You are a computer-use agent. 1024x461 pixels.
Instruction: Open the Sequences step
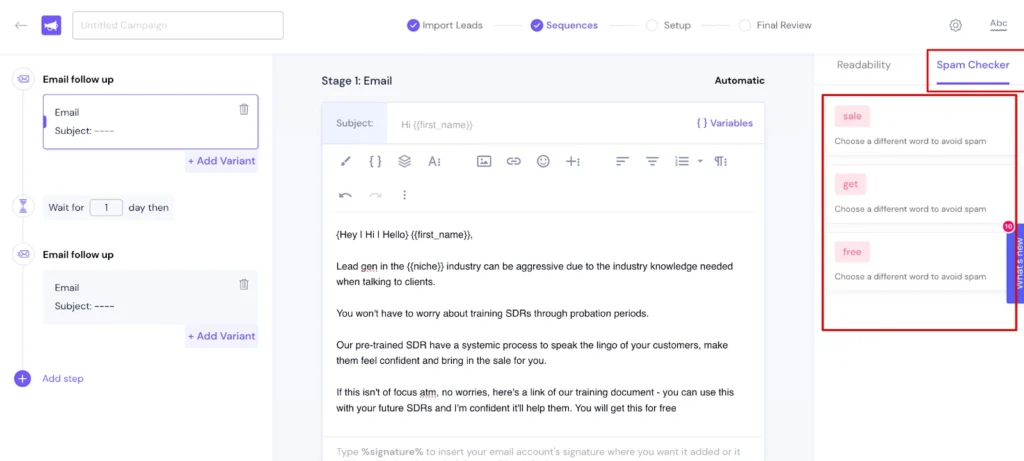point(564,25)
